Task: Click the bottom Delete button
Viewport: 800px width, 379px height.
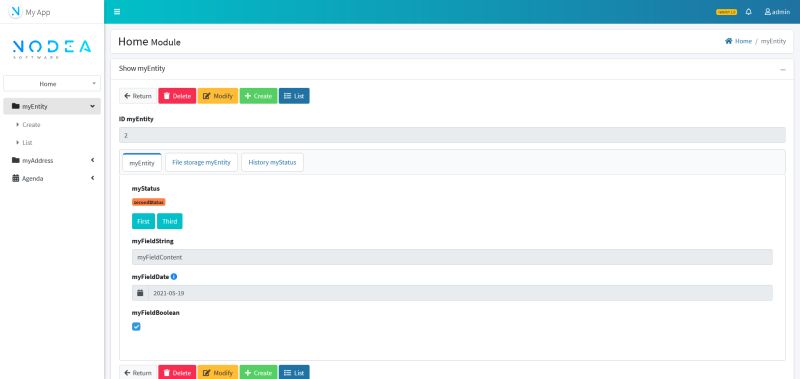Action: click(x=177, y=372)
